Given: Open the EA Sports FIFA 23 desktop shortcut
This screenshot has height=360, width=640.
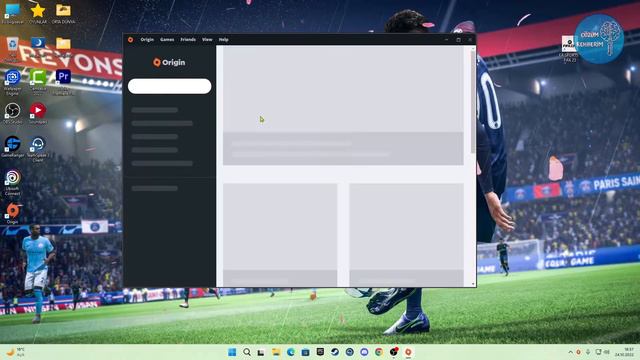Looking at the screenshot, I should (569, 49).
